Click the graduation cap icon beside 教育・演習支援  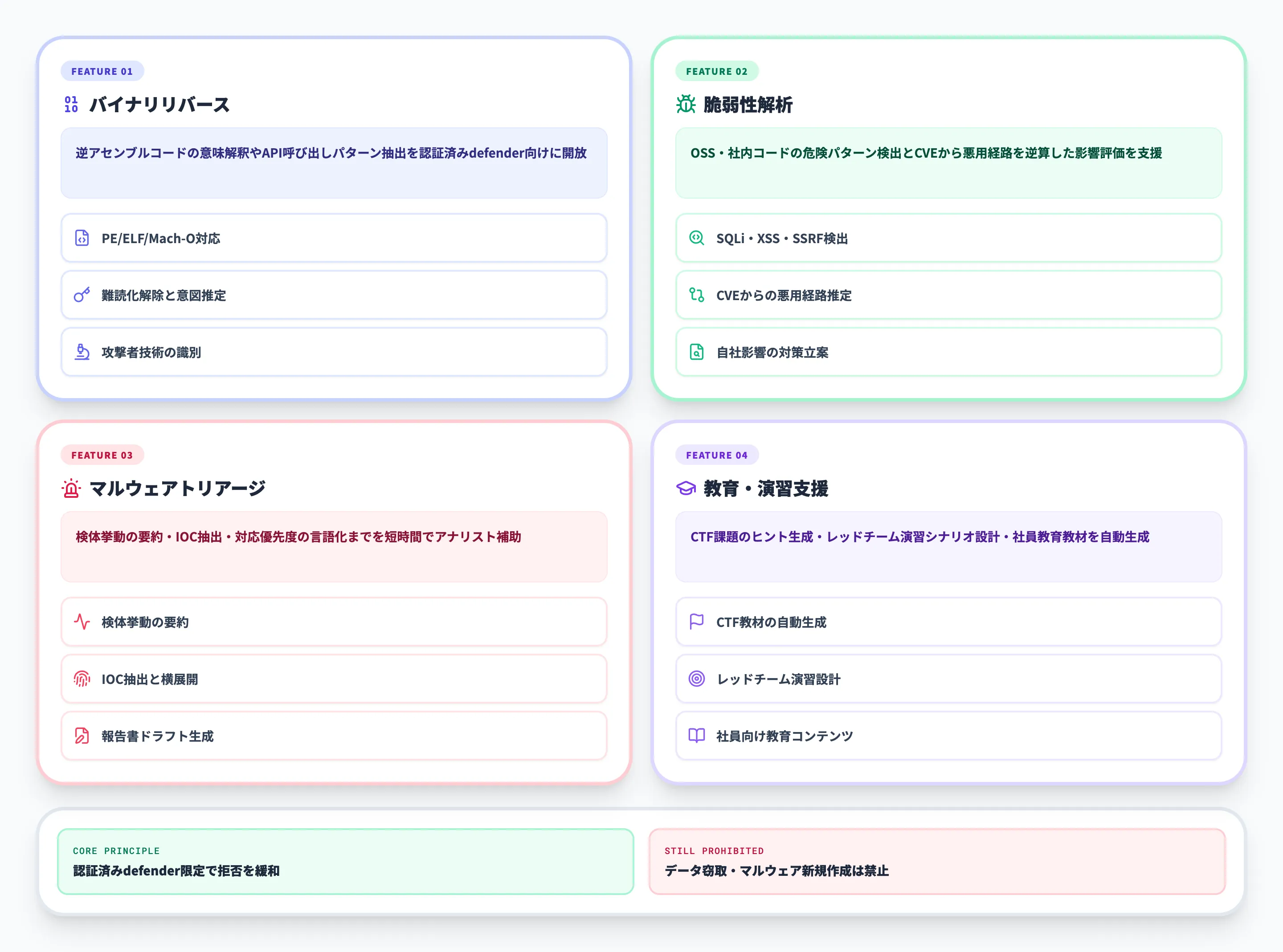pyautogui.click(x=686, y=488)
